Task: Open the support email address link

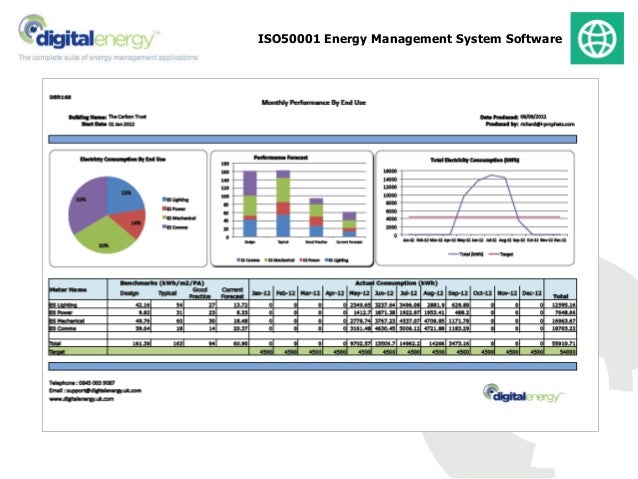Action: [x=104, y=391]
